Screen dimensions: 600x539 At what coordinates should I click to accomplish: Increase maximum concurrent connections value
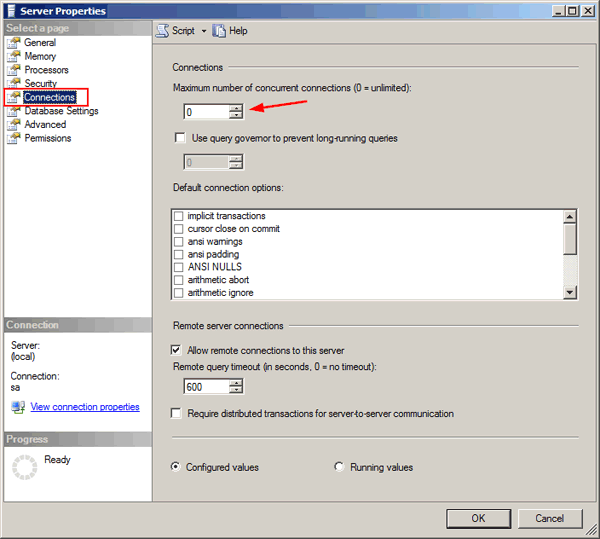[x=236, y=108]
